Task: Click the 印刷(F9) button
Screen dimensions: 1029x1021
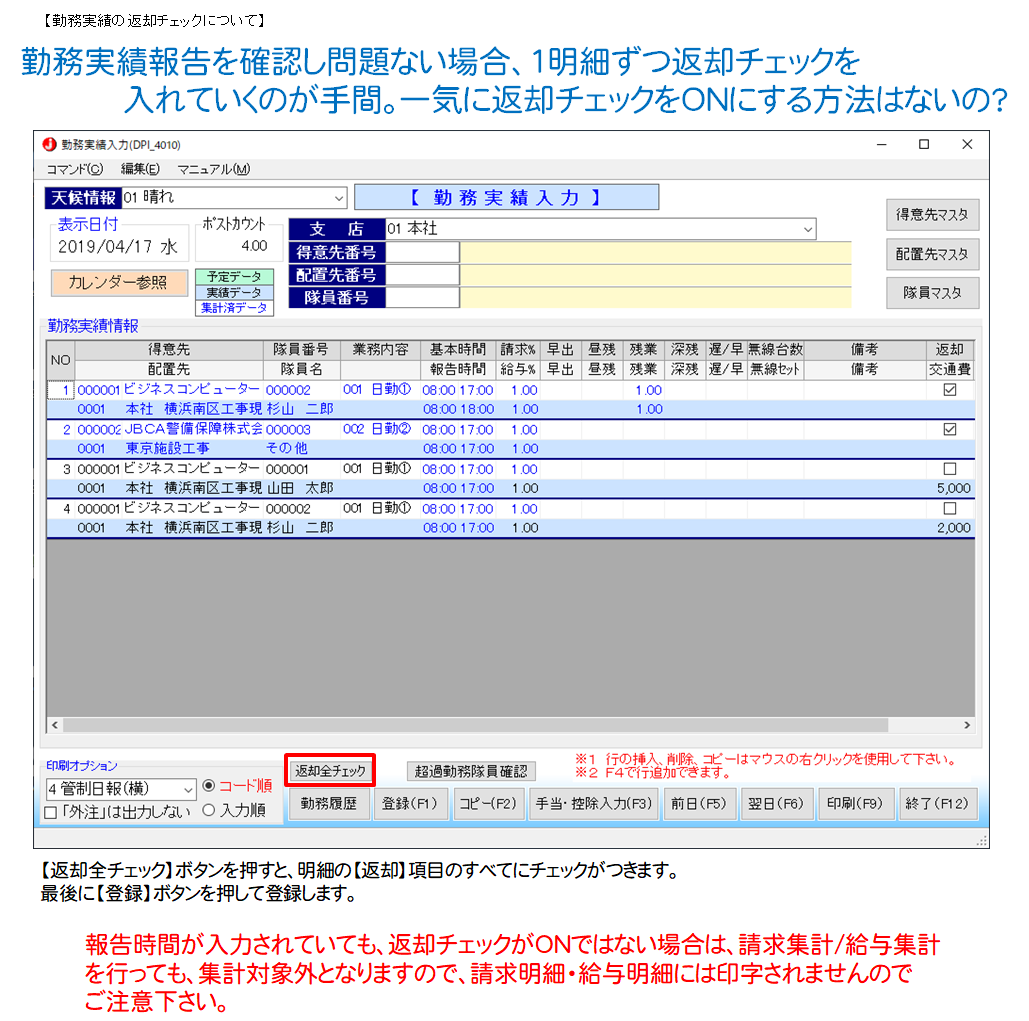Action: click(x=855, y=804)
